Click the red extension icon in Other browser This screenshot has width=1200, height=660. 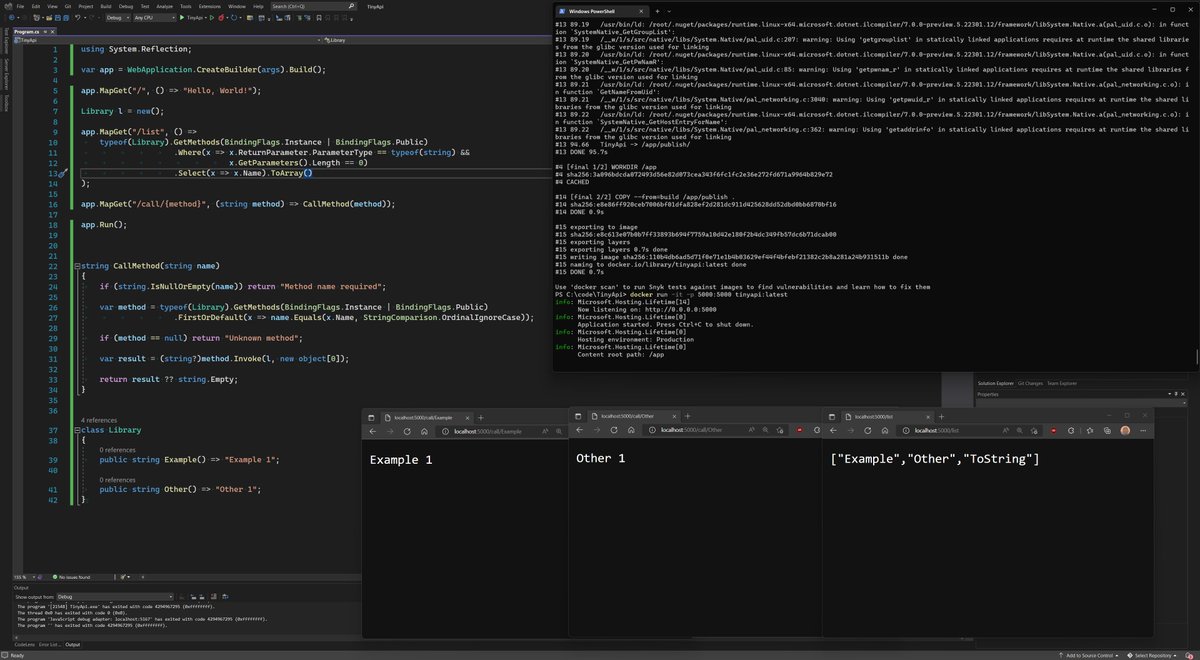[x=799, y=430]
